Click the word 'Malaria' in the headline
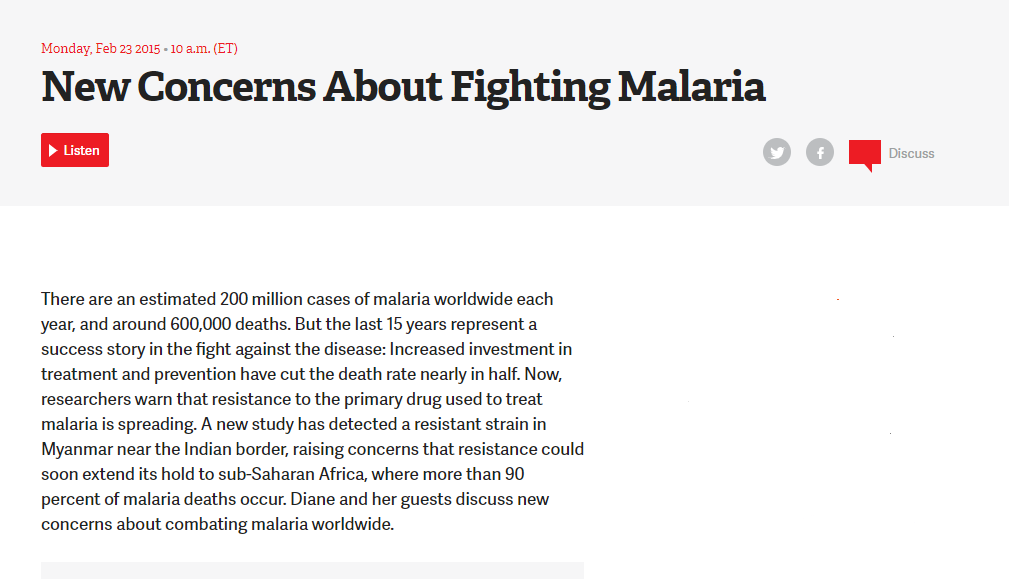The height and width of the screenshot is (579, 1009). [x=691, y=87]
